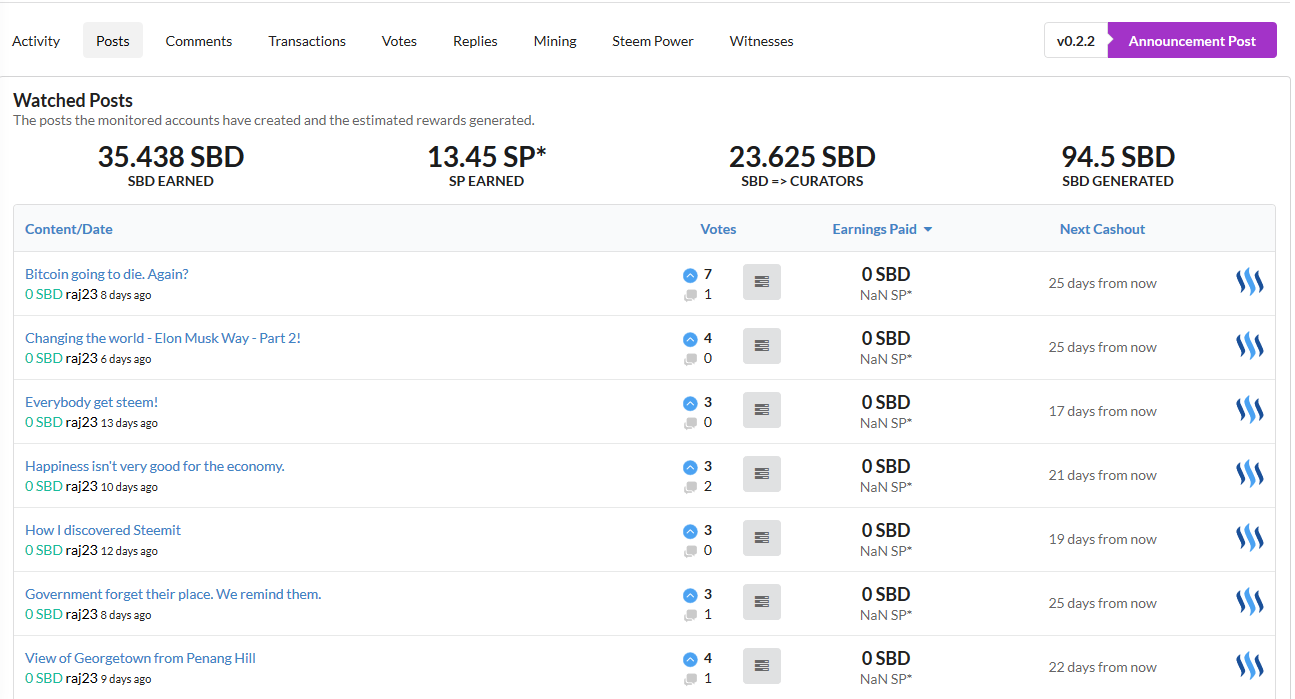
Task: Click upvote icon on Happiness economy row
Action: point(690,467)
